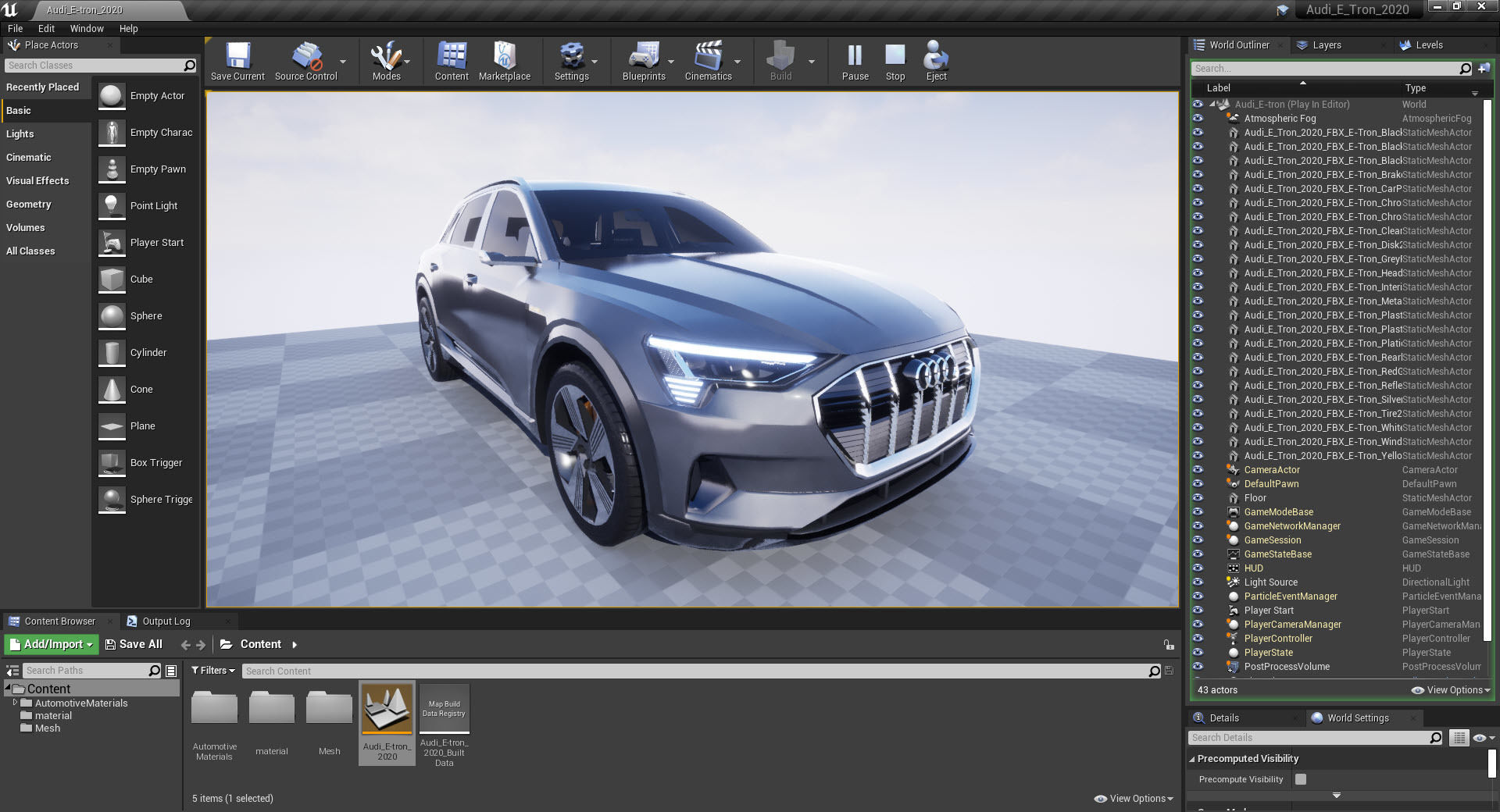The width and height of the screenshot is (1500, 812).
Task: Expand the AutomotiveMaterials folder tree
Action: coord(15,703)
